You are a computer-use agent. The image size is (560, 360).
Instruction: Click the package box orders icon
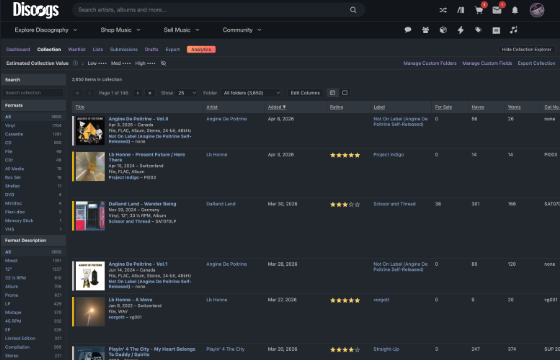(x=443, y=30)
